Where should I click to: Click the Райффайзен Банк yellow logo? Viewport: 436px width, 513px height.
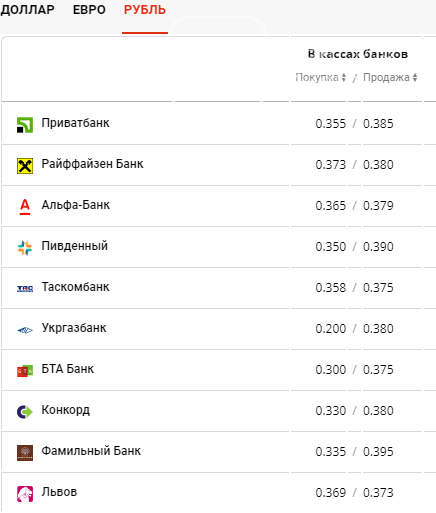click(x=25, y=166)
